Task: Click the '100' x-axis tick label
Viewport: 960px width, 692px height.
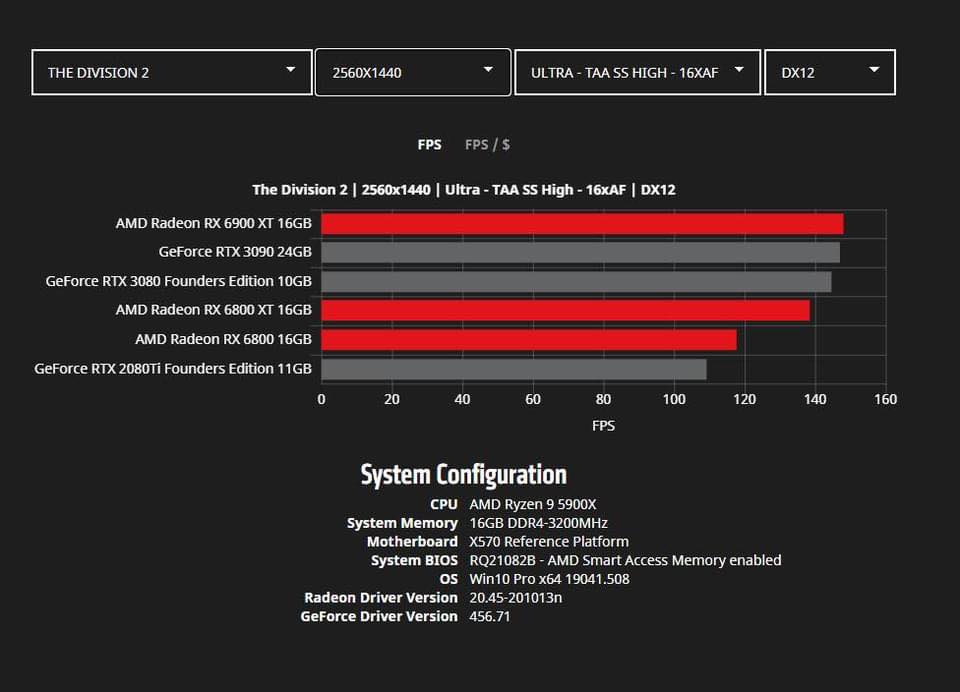Action: [x=674, y=399]
